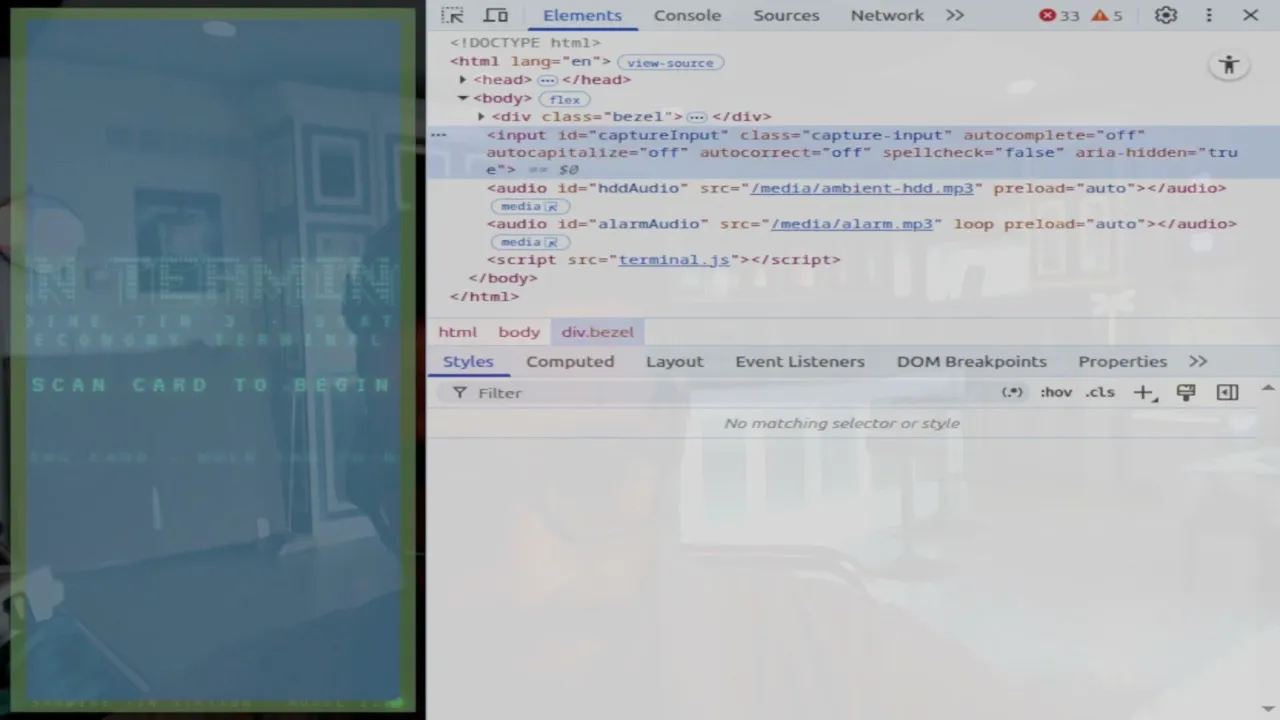Toggle the flex badge on body
The image size is (1280, 720).
point(564,99)
